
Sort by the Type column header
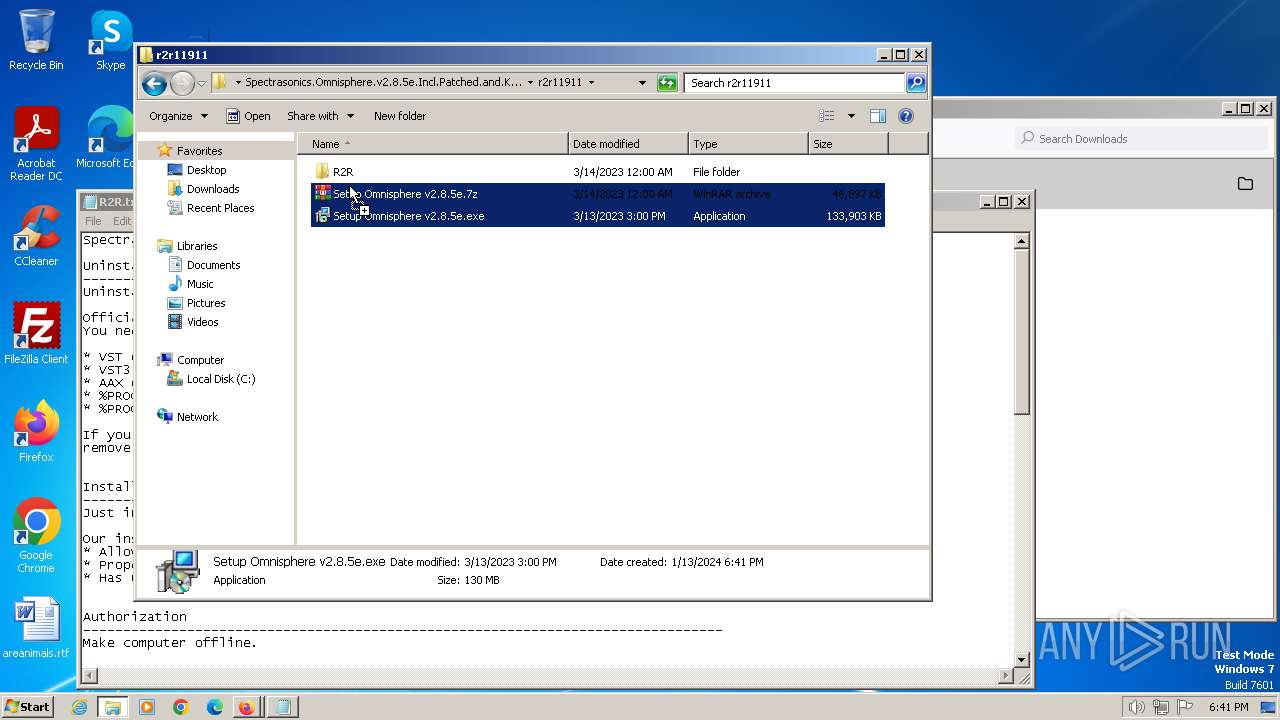748,144
